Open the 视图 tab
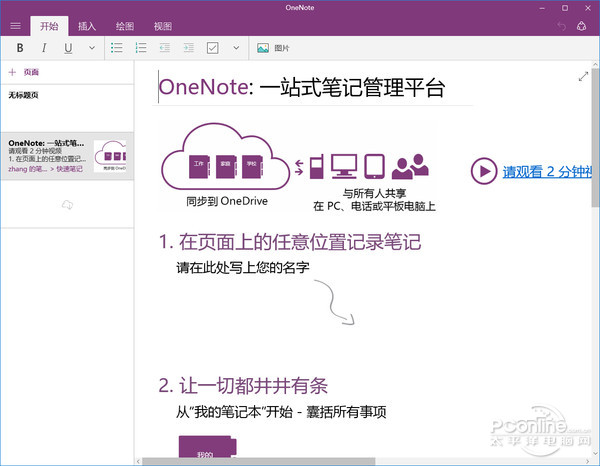Screen dimensions: 600x466 coord(163,26)
